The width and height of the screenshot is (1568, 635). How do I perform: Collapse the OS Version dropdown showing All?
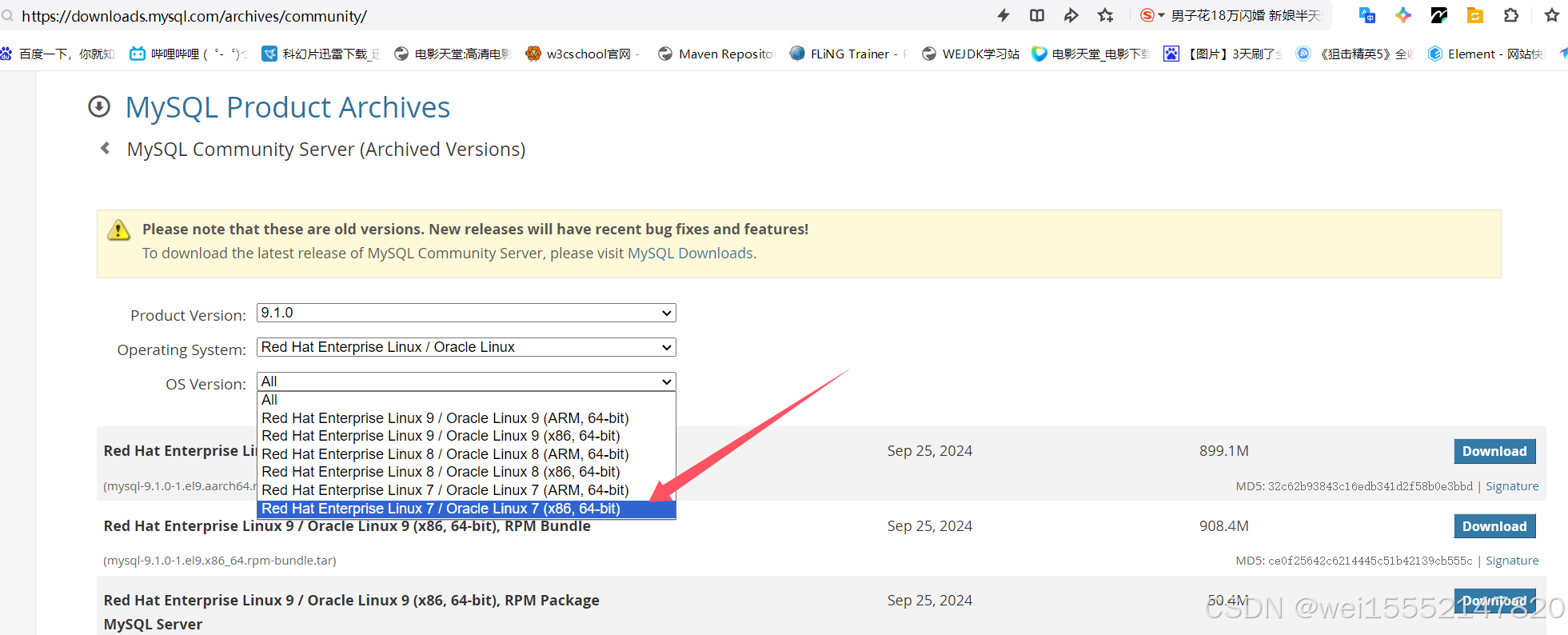point(466,381)
